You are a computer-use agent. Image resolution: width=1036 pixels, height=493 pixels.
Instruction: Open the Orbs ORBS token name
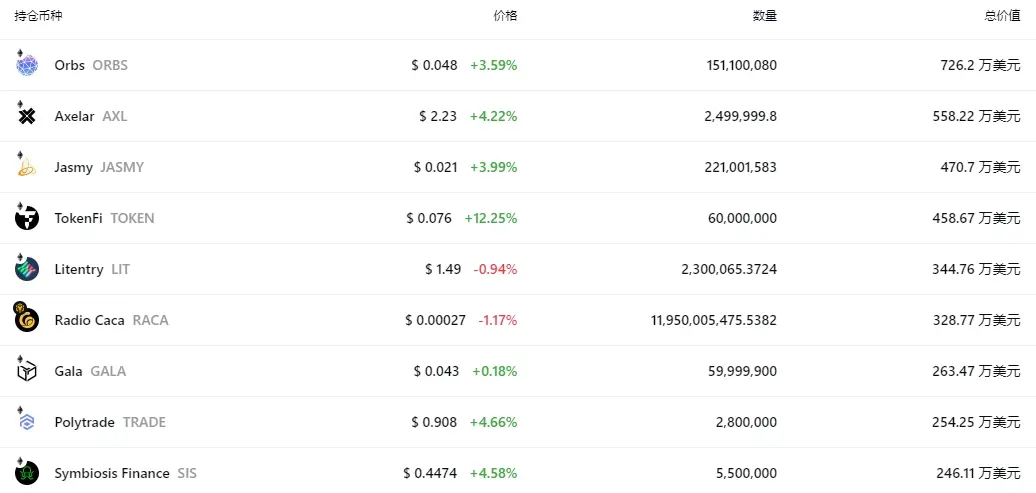(x=91, y=65)
